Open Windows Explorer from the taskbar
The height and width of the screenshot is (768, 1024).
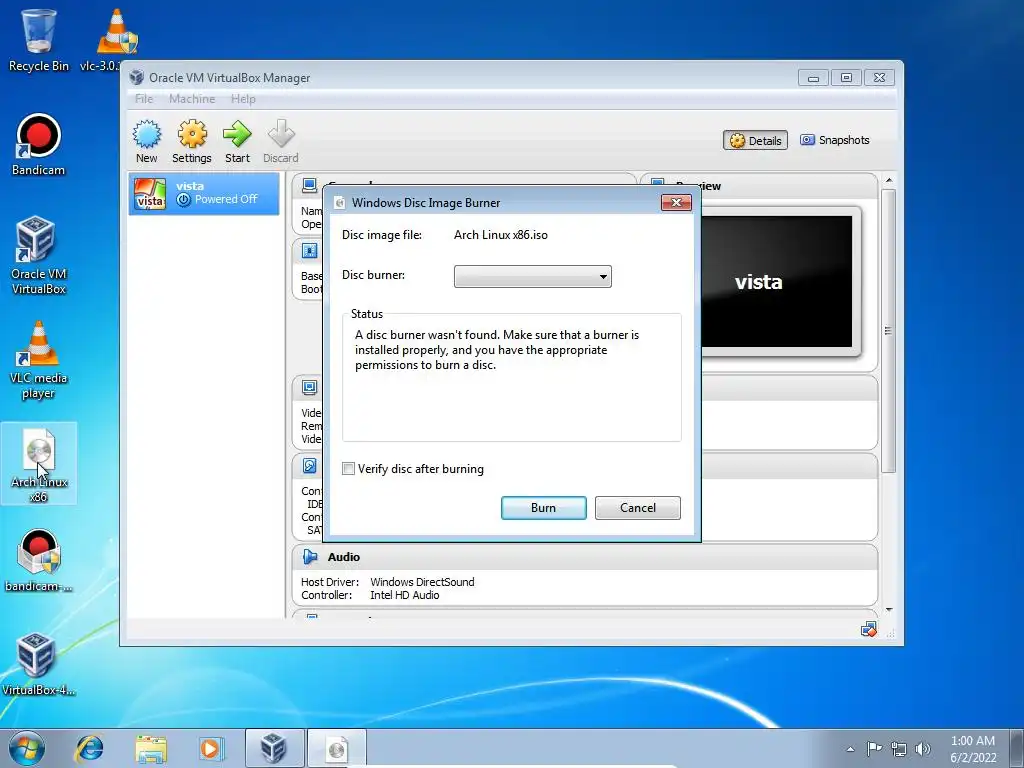(151, 748)
